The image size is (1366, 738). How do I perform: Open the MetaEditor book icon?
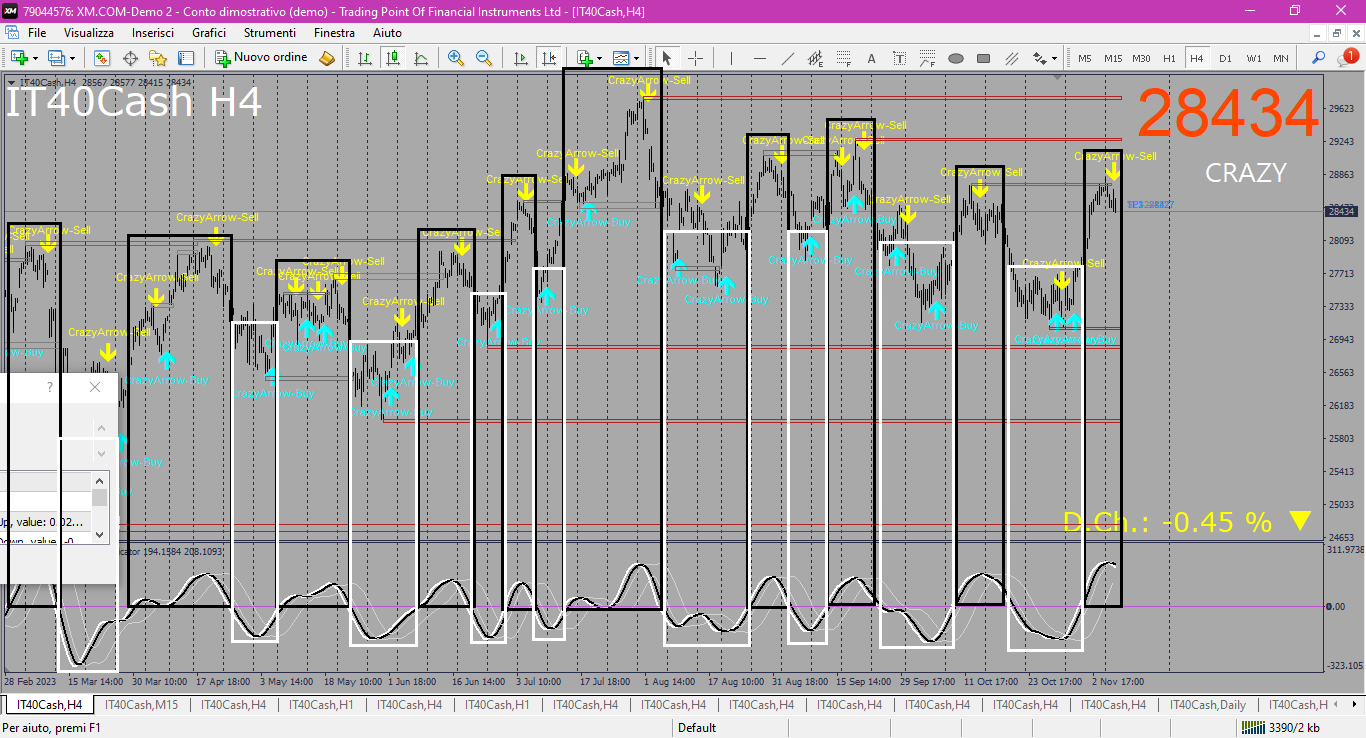(x=327, y=58)
